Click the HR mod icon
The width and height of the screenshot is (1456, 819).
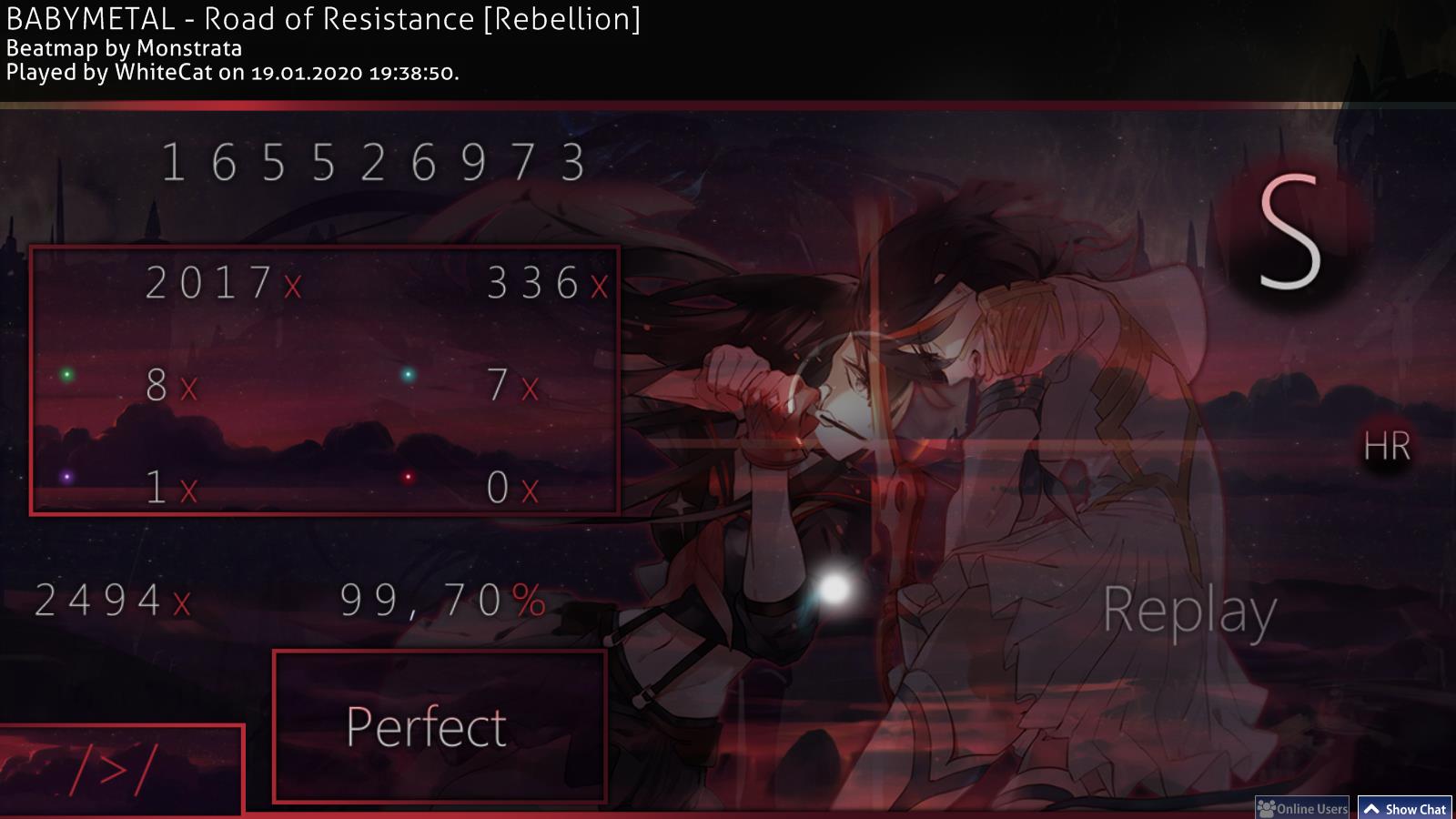pos(1387,447)
